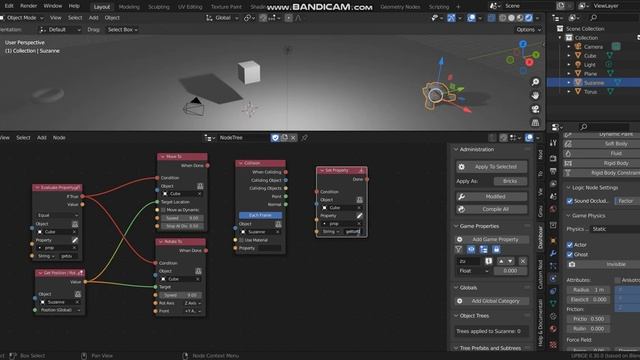Duplicate the NodeTree with copy icon
This screenshot has width=640, height=360.
click(284, 138)
